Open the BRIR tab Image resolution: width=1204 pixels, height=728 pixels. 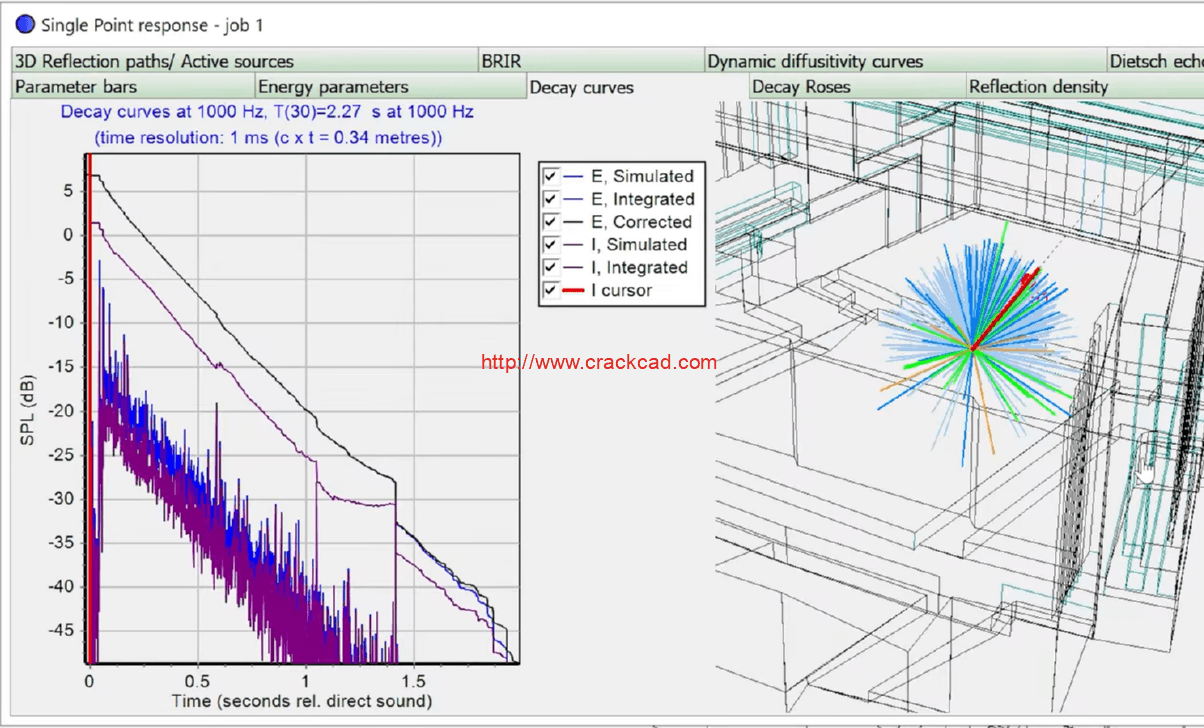591,61
